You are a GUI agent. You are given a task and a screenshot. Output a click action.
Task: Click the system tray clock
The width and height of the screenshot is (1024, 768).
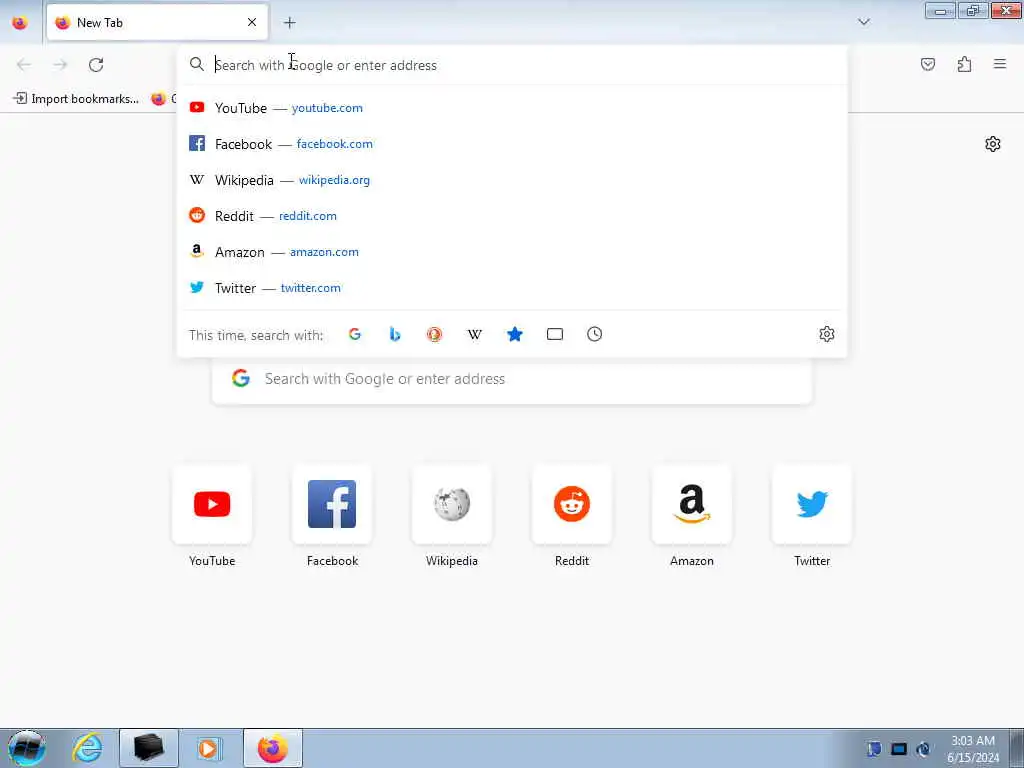click(x=973, y=748)
